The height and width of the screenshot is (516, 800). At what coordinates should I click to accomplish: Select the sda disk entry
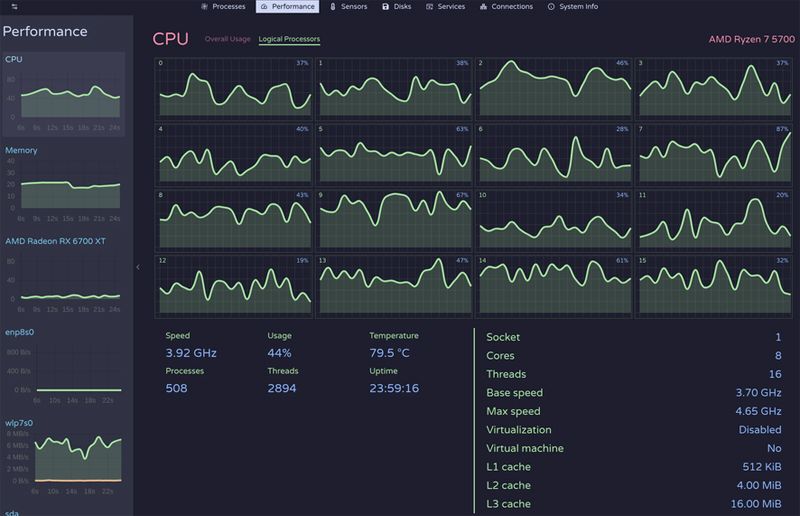[12, 512]
